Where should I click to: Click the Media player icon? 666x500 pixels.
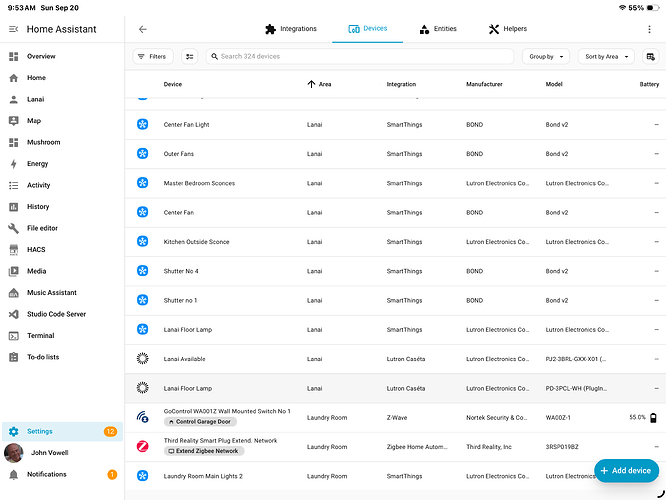14,271
